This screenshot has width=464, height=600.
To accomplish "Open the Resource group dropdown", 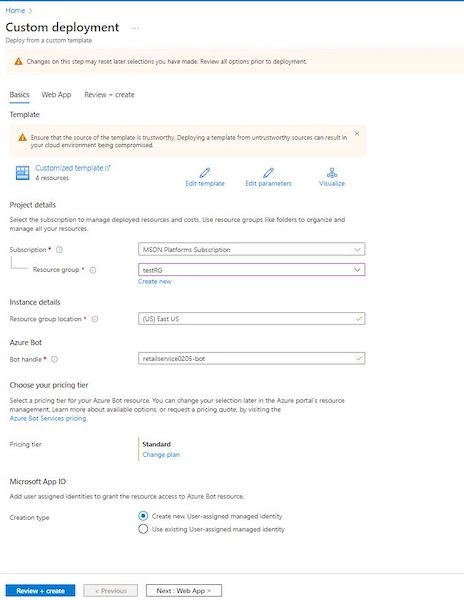I will (251, 270).
